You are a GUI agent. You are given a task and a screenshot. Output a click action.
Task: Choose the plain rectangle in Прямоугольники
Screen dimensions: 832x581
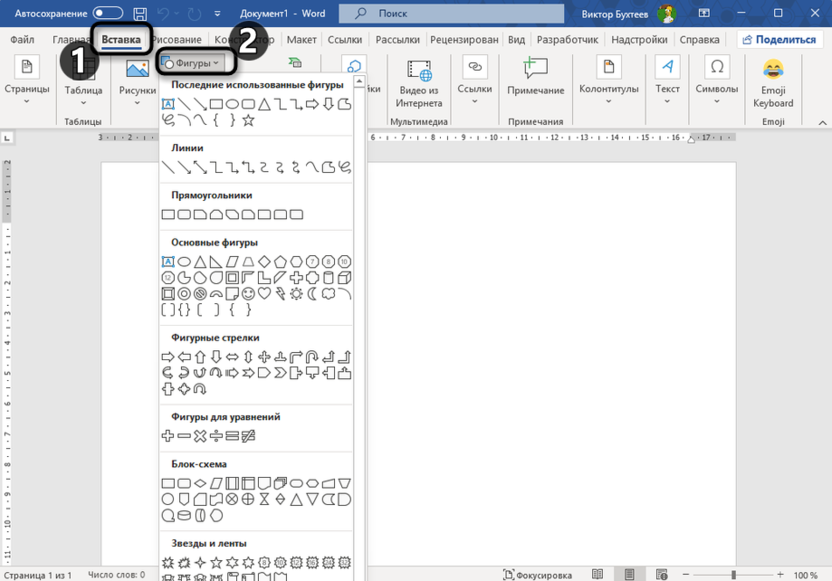pos(168,214)
